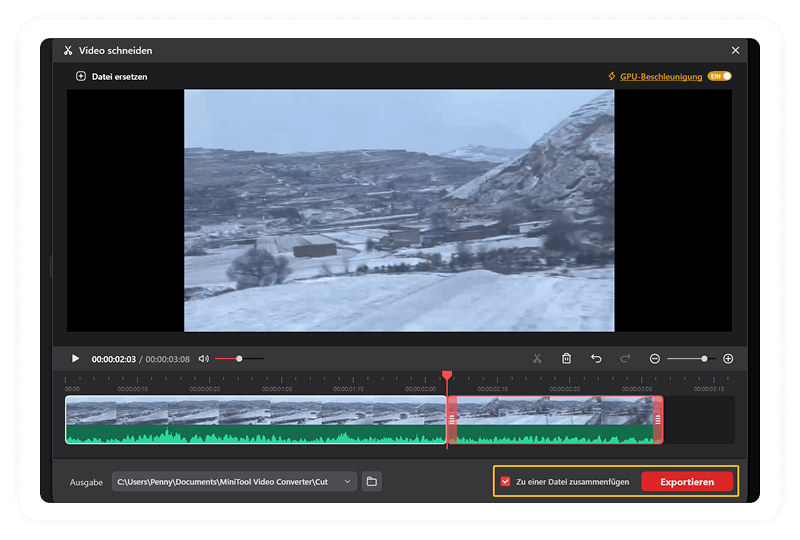
Task: Open the Ausgabe path dropdown
Action: click(x=347, y=481)
